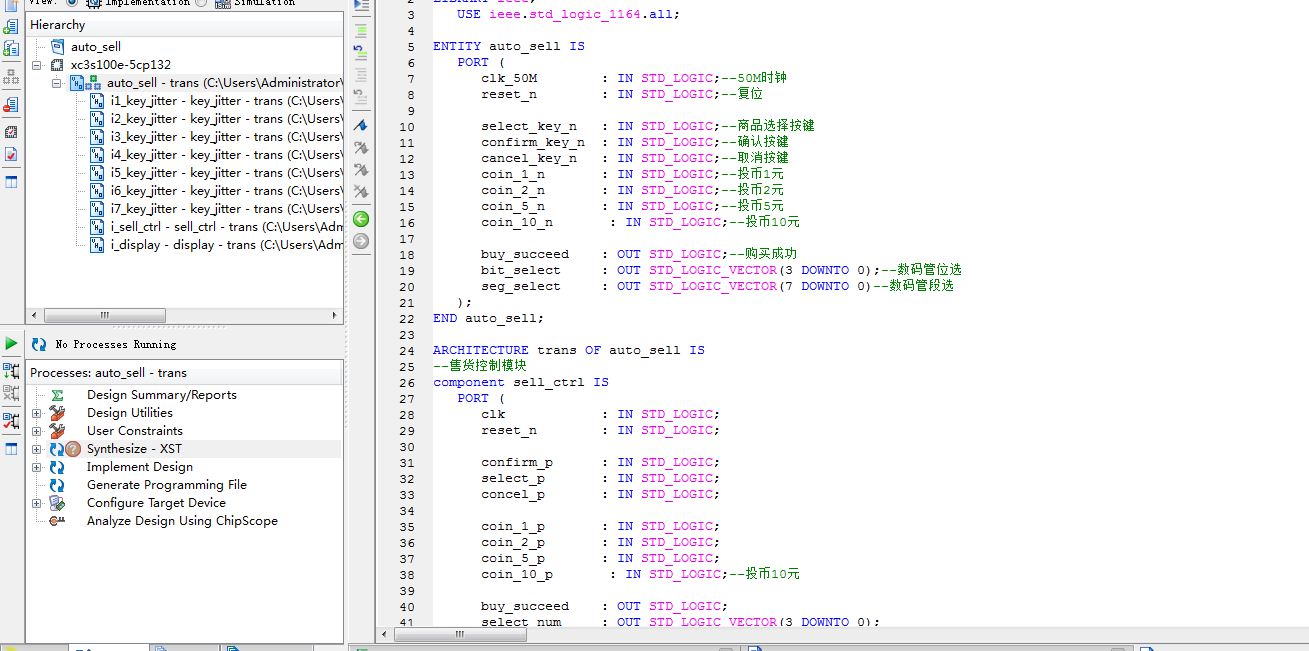
Task: Click the greyed Rerun process icon
Action: point(11,394)
